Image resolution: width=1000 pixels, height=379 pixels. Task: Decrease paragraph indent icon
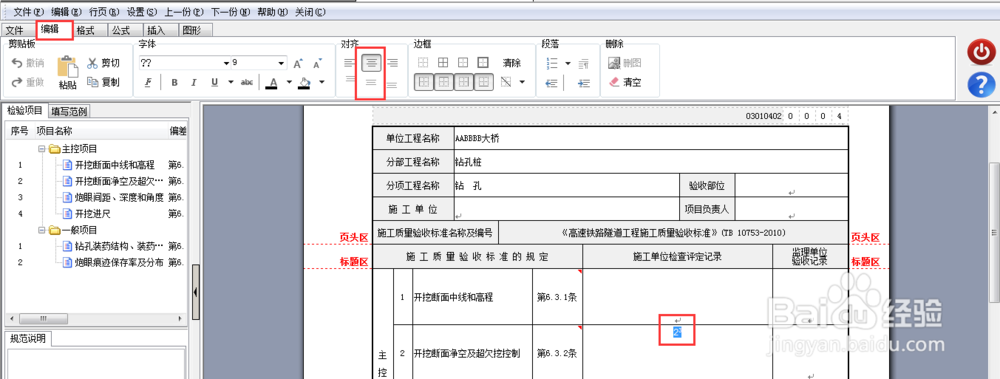point(552,83)
